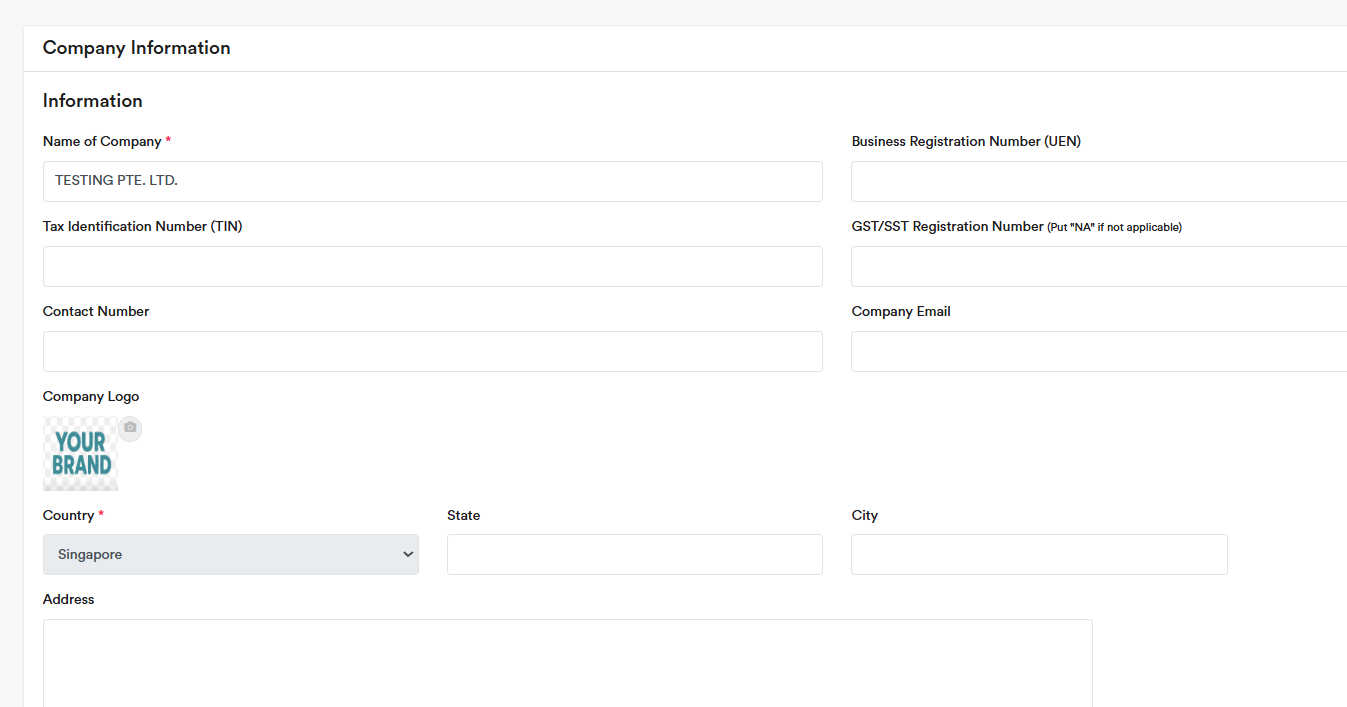
Task: Focus the Contact Number input box
Action: (432, 351)
